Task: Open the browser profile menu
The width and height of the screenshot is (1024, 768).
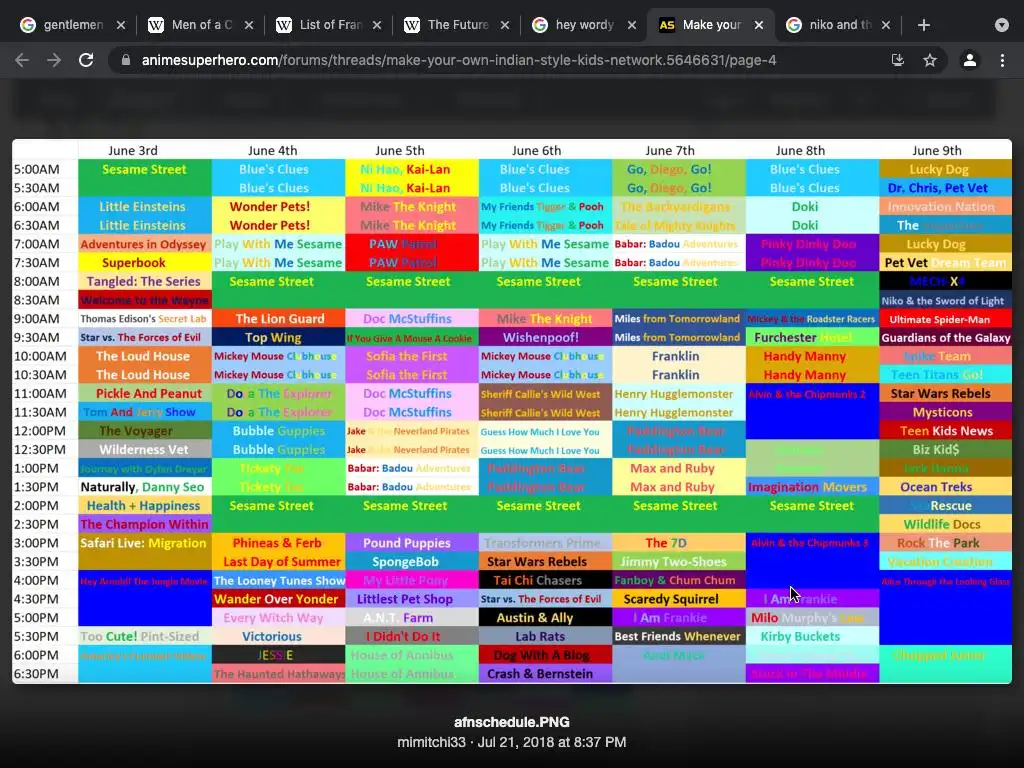Action: [x=970, y=60]
